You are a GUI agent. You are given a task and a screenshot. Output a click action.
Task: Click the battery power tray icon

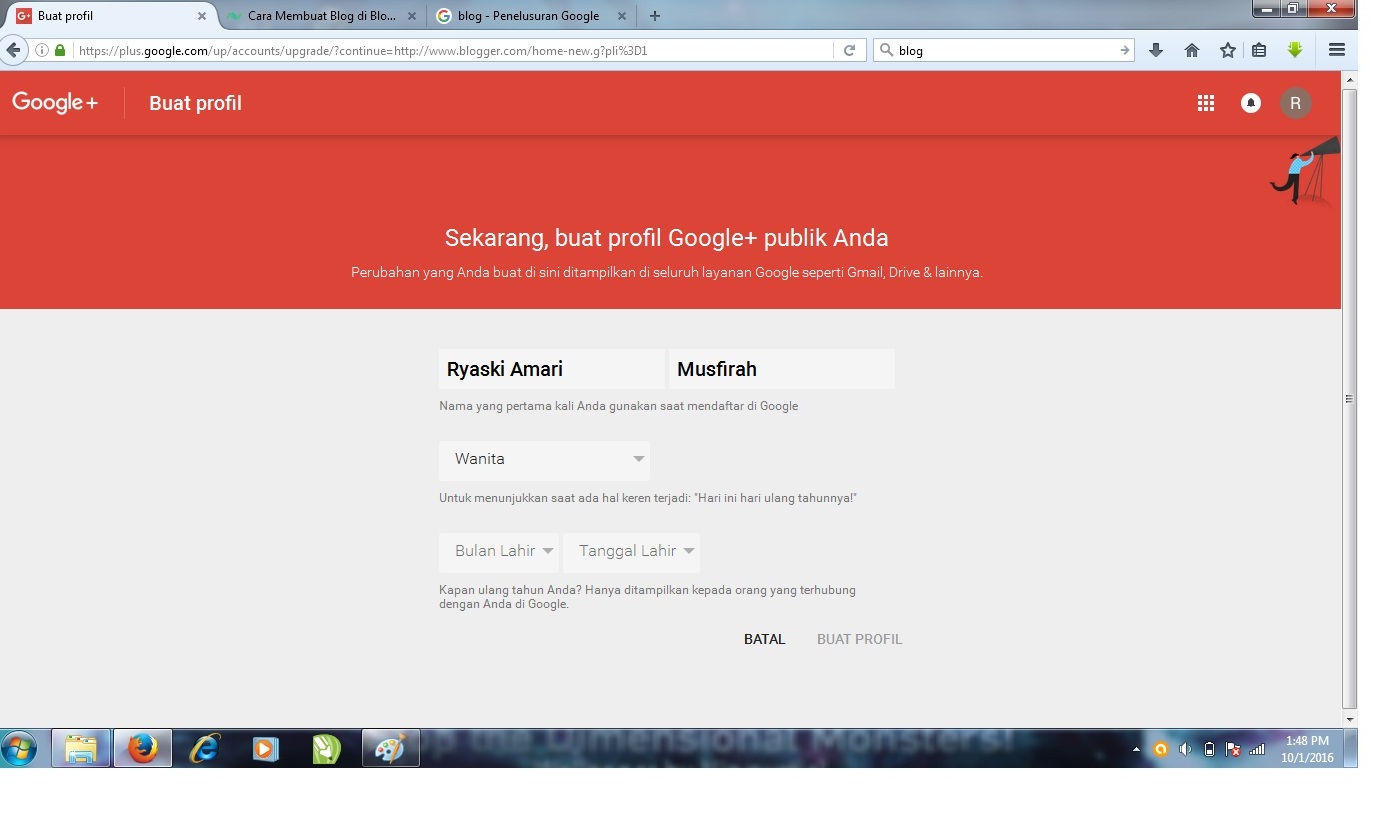[x=1209, y=749]
